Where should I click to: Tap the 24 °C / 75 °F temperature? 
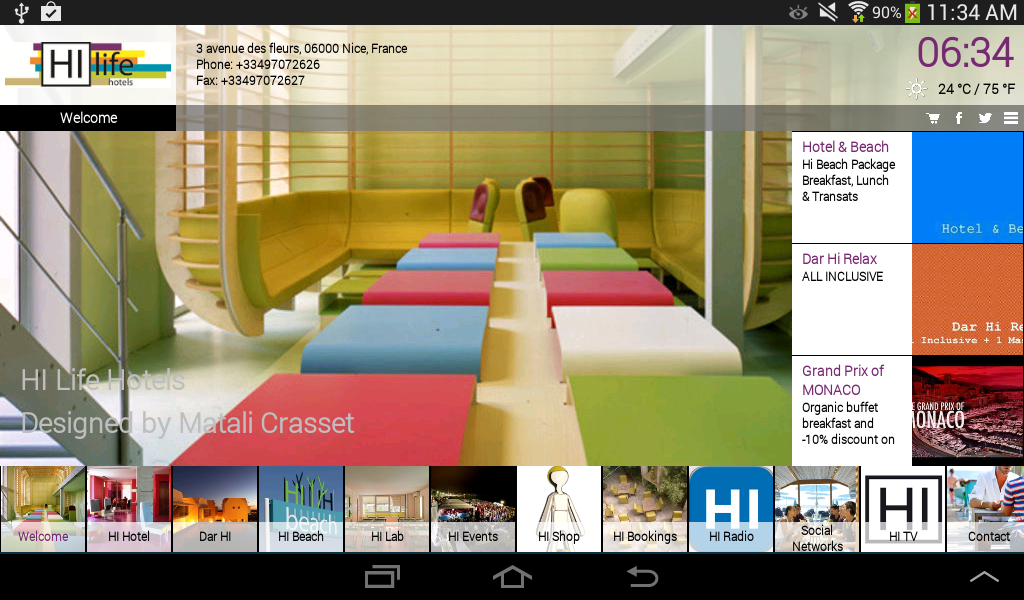(976, 89)
